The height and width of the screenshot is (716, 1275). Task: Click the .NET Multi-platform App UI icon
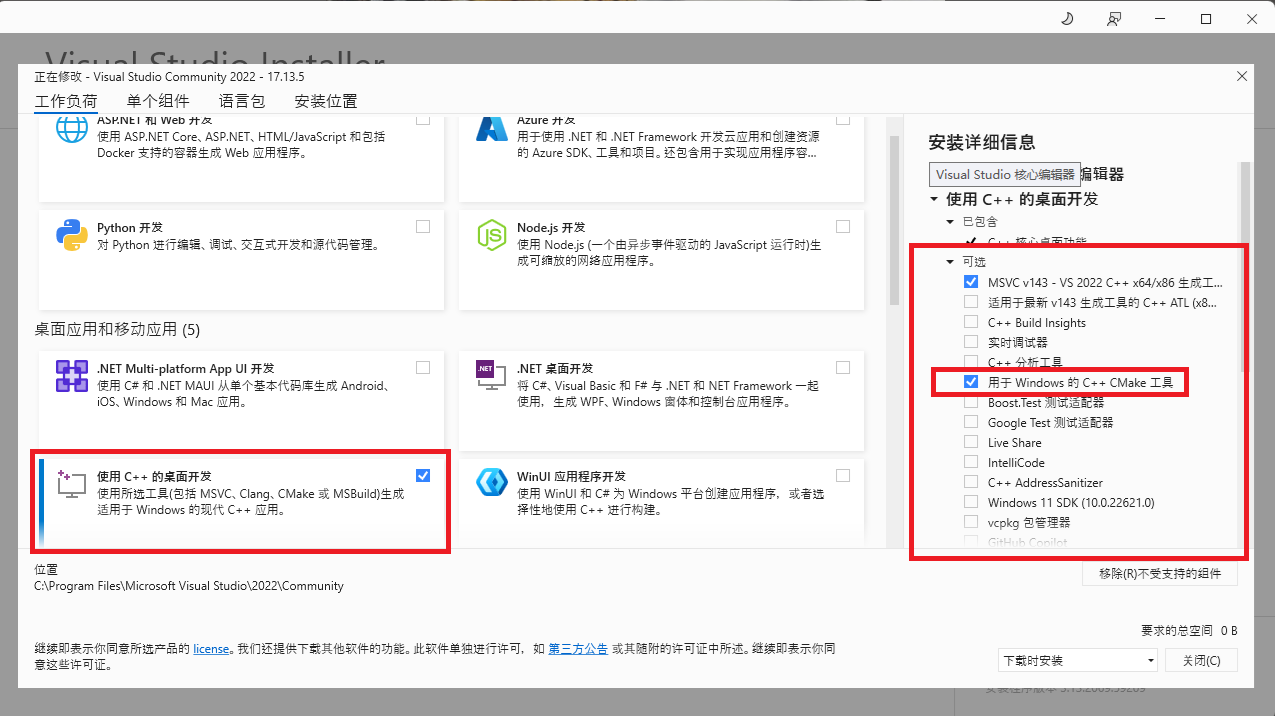[x=72, y=377]
